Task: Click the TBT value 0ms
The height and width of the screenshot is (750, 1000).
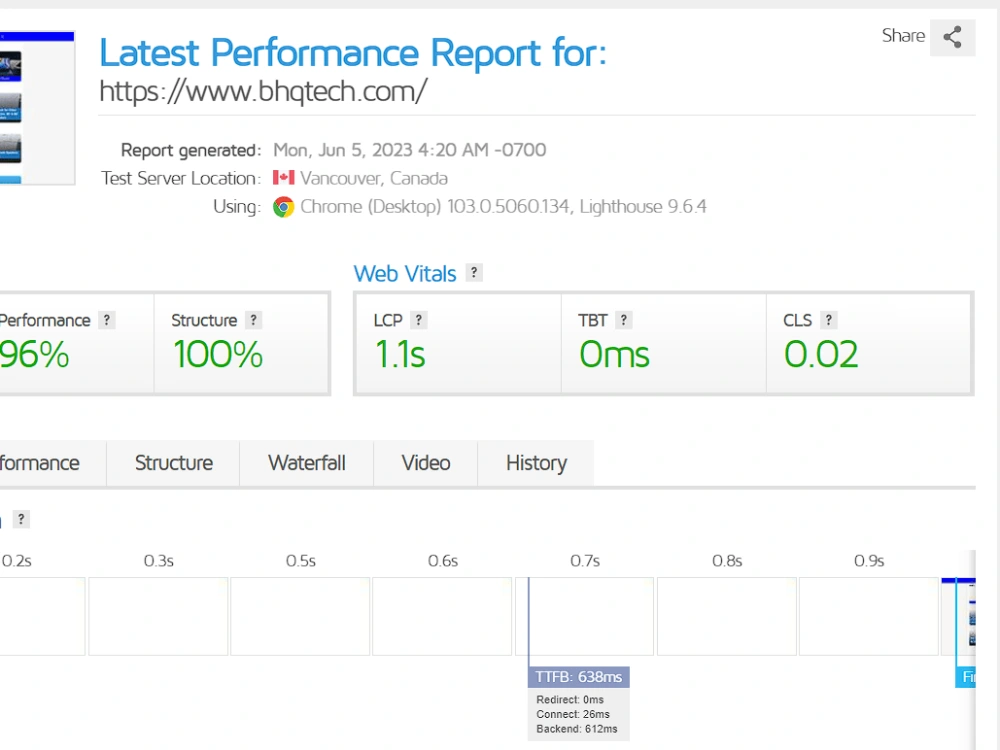Action: (x=614, y=355)
